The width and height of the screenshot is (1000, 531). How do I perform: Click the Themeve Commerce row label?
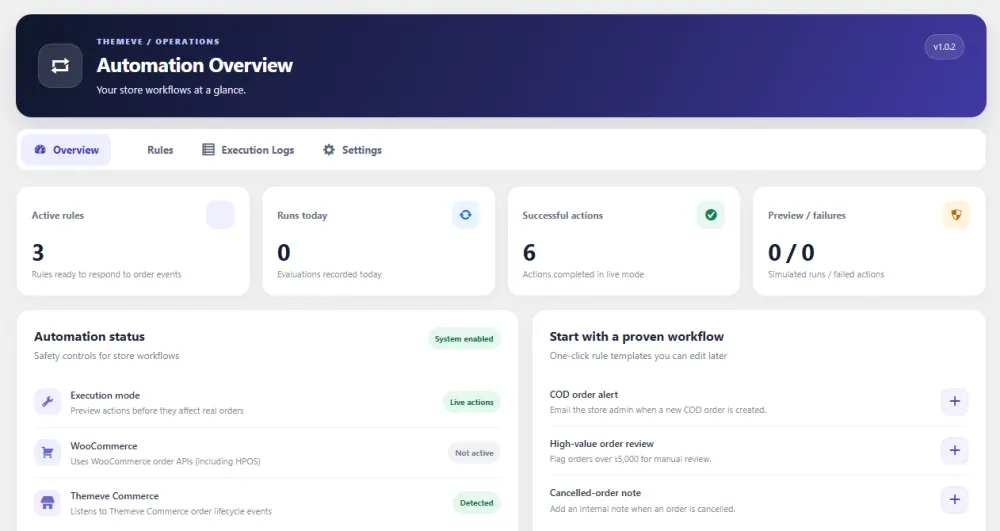[114, 496]
